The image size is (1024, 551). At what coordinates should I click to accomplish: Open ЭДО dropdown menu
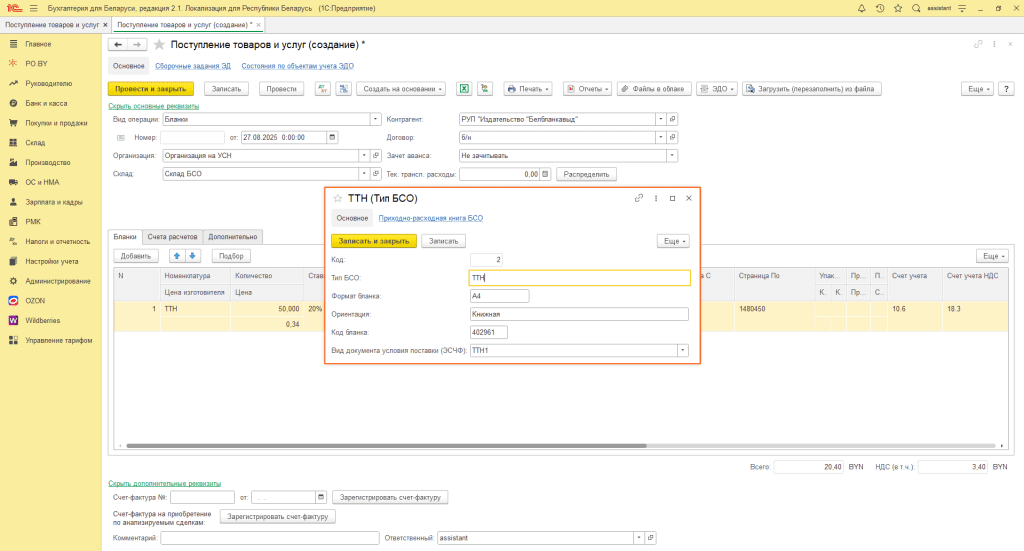tap(717, 89)
